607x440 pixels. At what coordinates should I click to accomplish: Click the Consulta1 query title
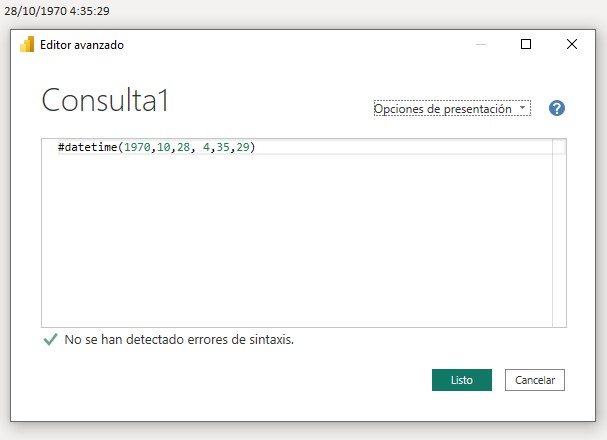tap(105, 100)
